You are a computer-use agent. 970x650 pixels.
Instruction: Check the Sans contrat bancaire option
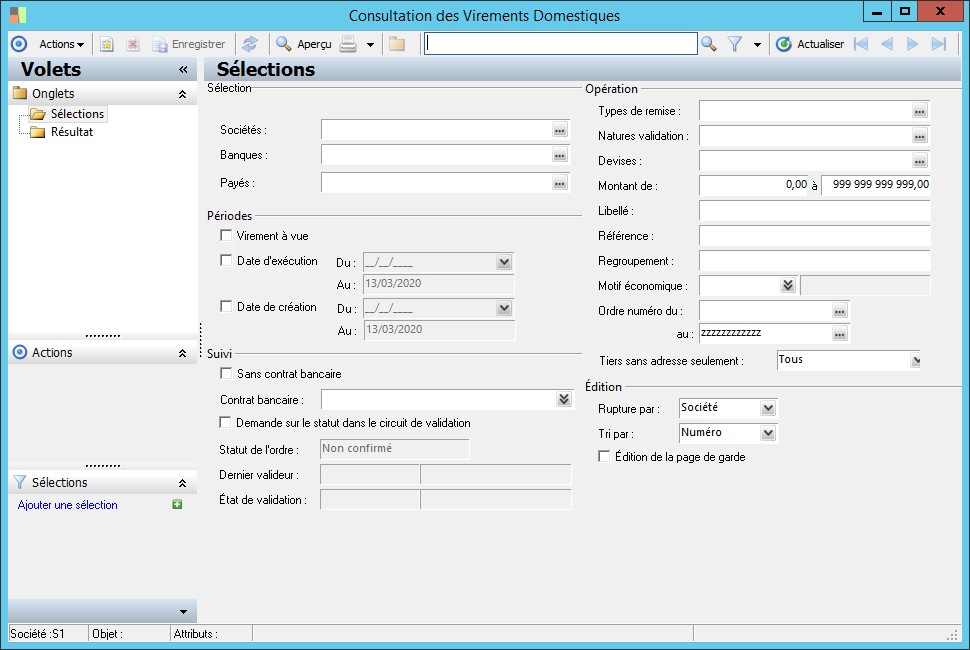point(226,374)
